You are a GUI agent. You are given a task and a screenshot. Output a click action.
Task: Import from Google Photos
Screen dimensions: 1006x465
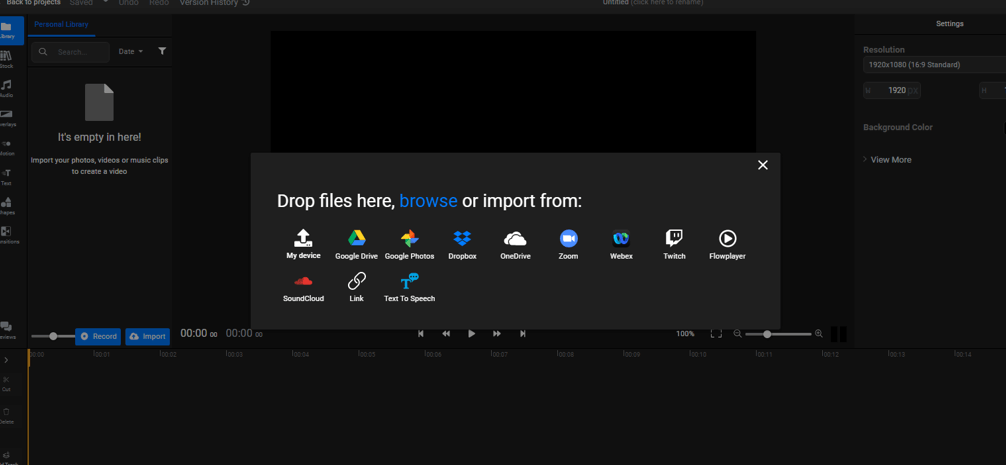pyautogui.click(x=409, y=244)
